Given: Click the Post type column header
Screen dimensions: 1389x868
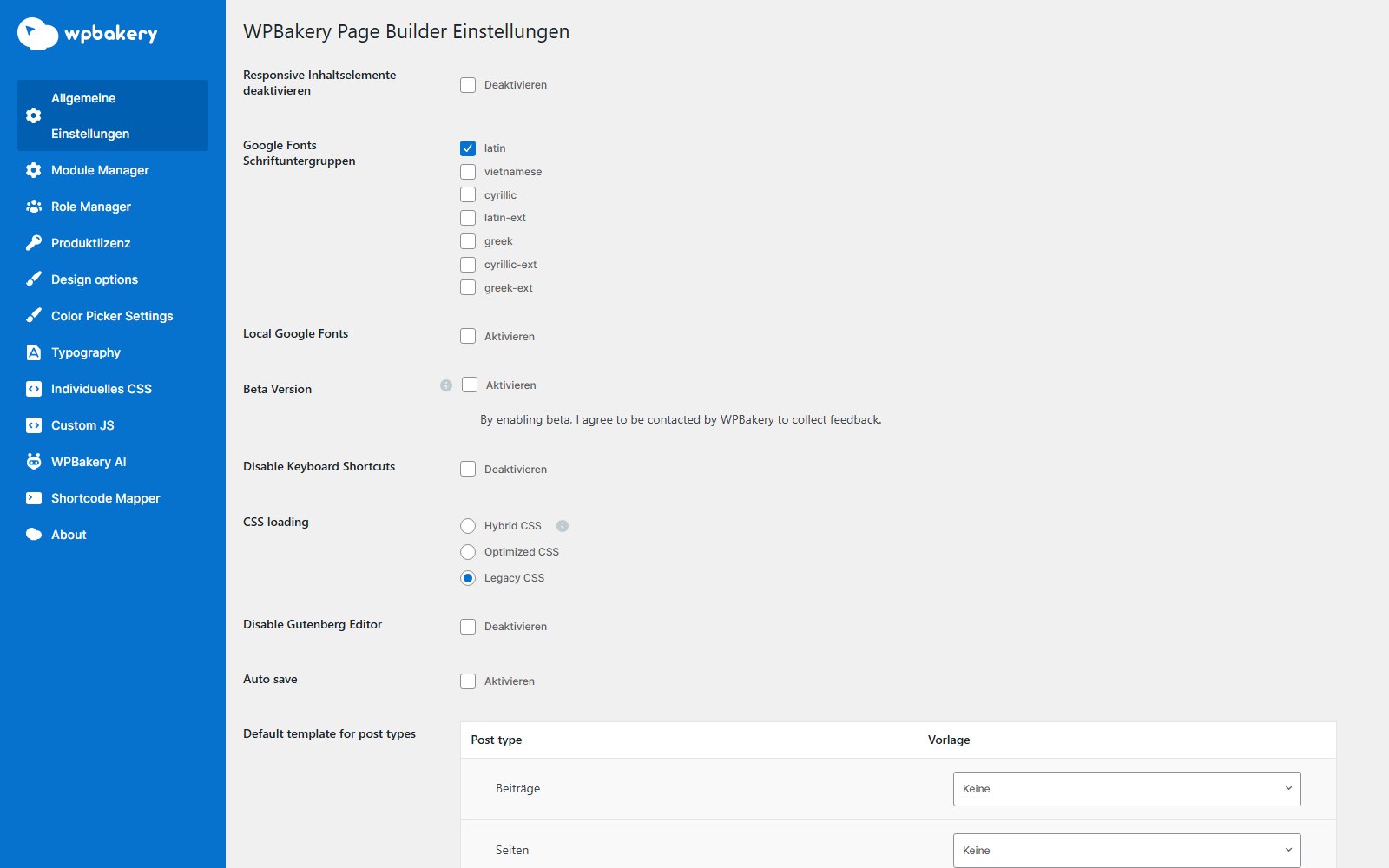Looking at the screenshot, I should pyautogui.click(x=497, y=740).
